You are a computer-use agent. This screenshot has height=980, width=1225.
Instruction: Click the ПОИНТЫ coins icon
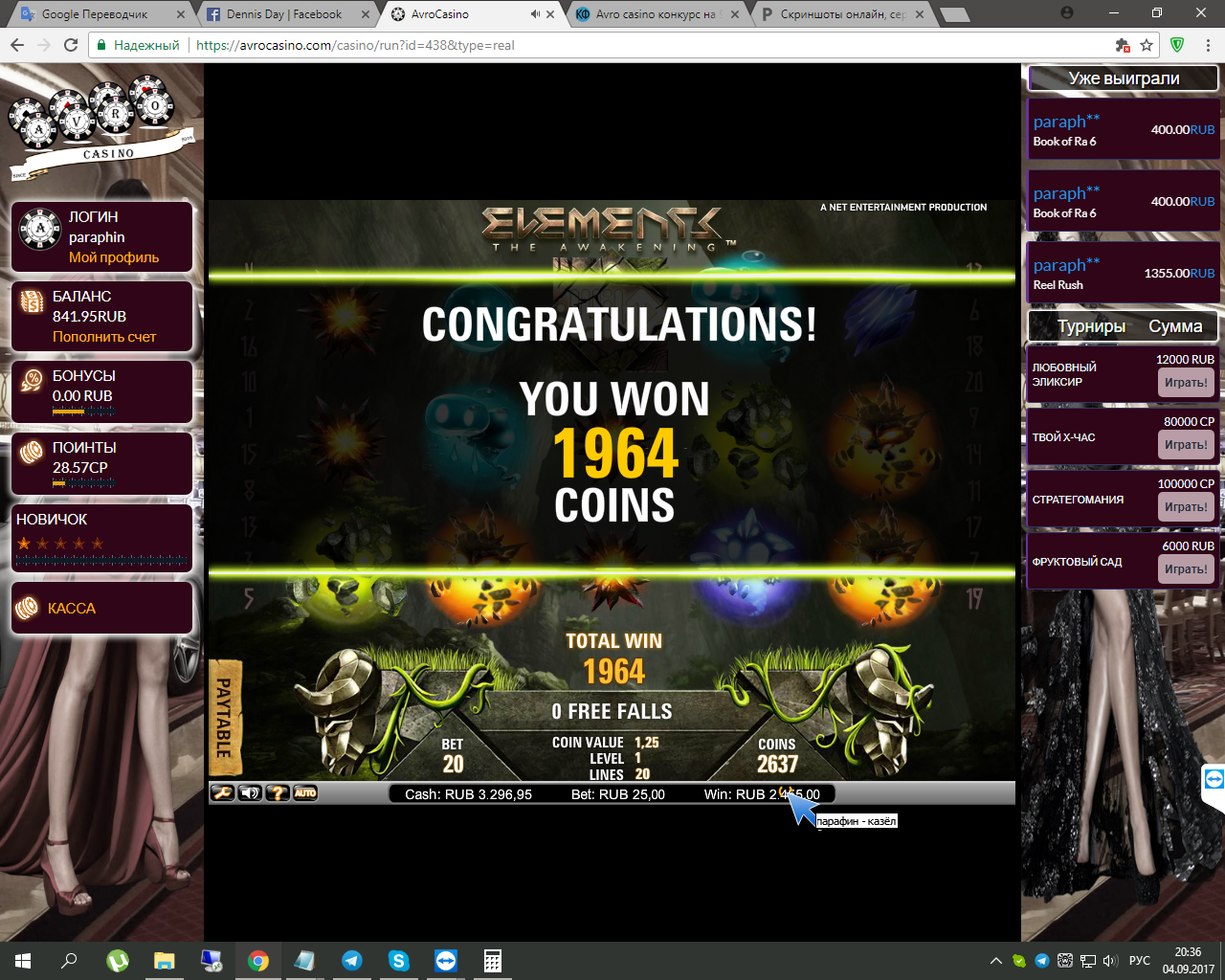32,452
